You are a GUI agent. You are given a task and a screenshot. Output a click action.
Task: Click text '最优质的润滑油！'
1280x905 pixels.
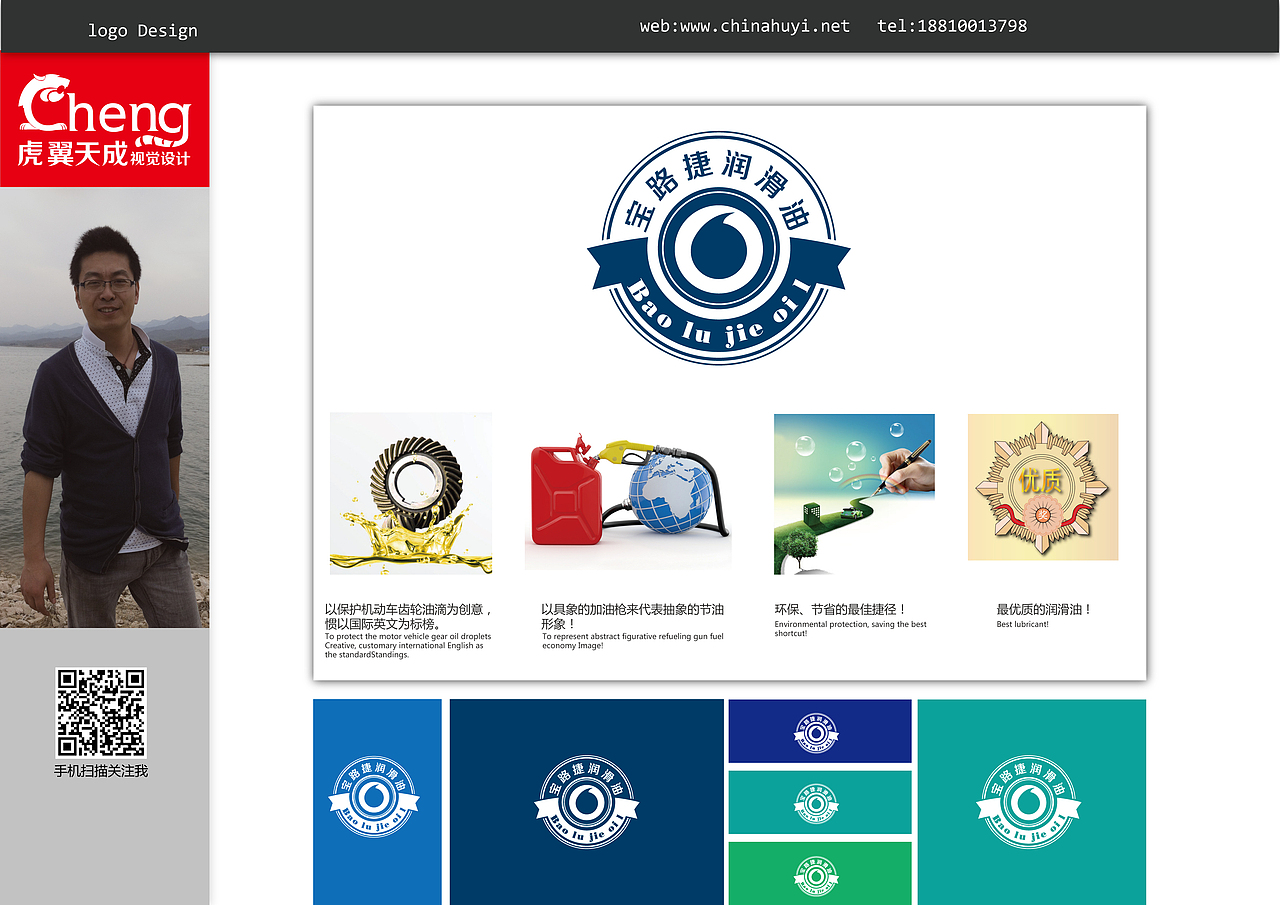tap(1044, 609)
